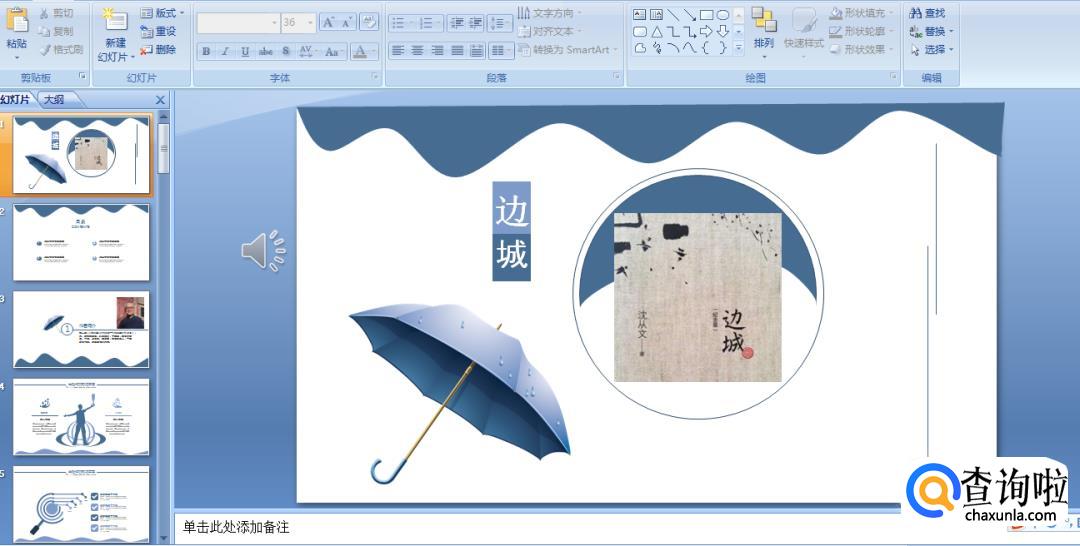Increase font size with the large A icon
Screen dimensions: 1080x546
point(329,23)
